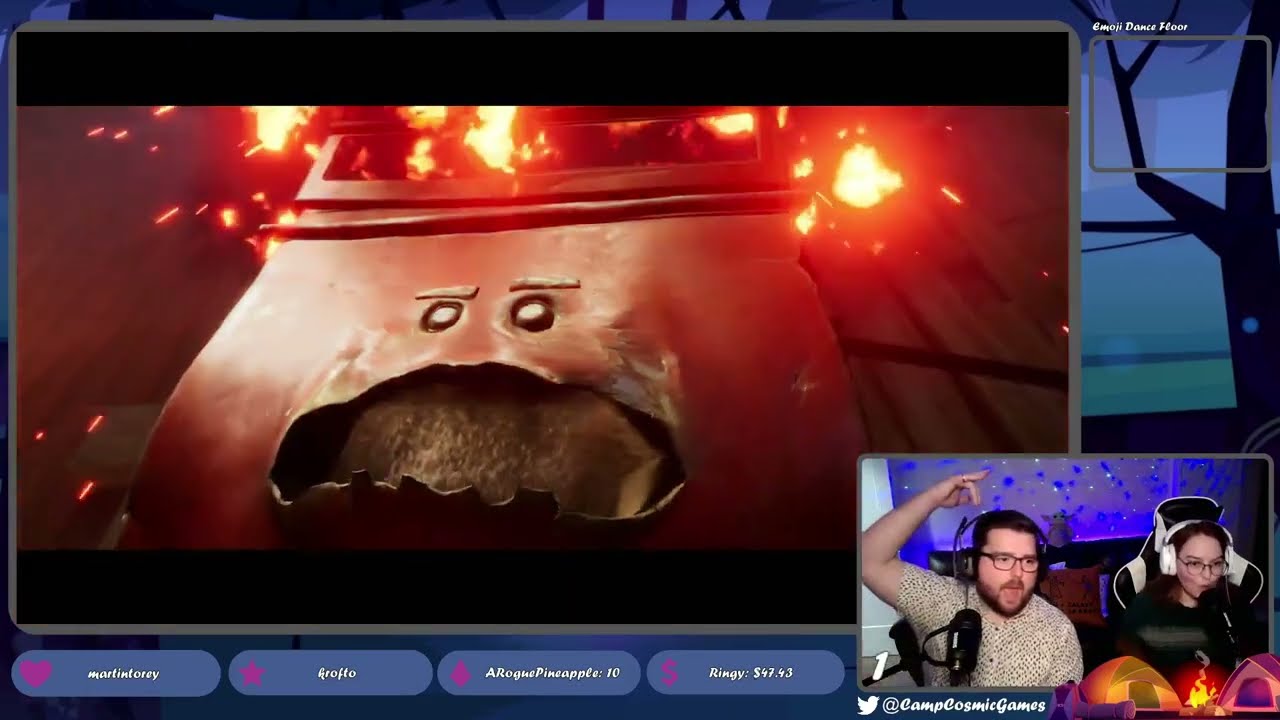Click the Twitter bird icon

(868, 706)
